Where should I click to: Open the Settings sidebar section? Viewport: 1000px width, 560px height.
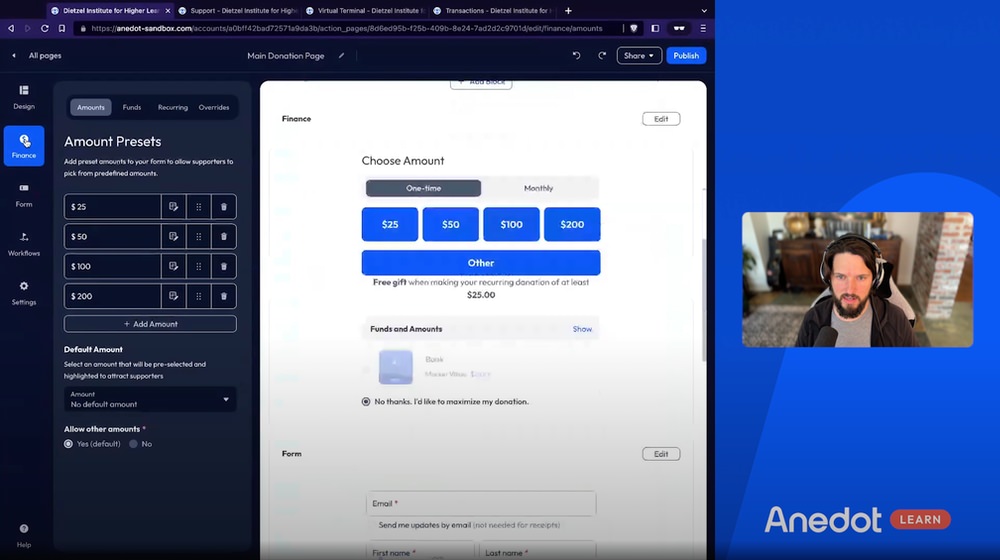click(x=24, y=293)
